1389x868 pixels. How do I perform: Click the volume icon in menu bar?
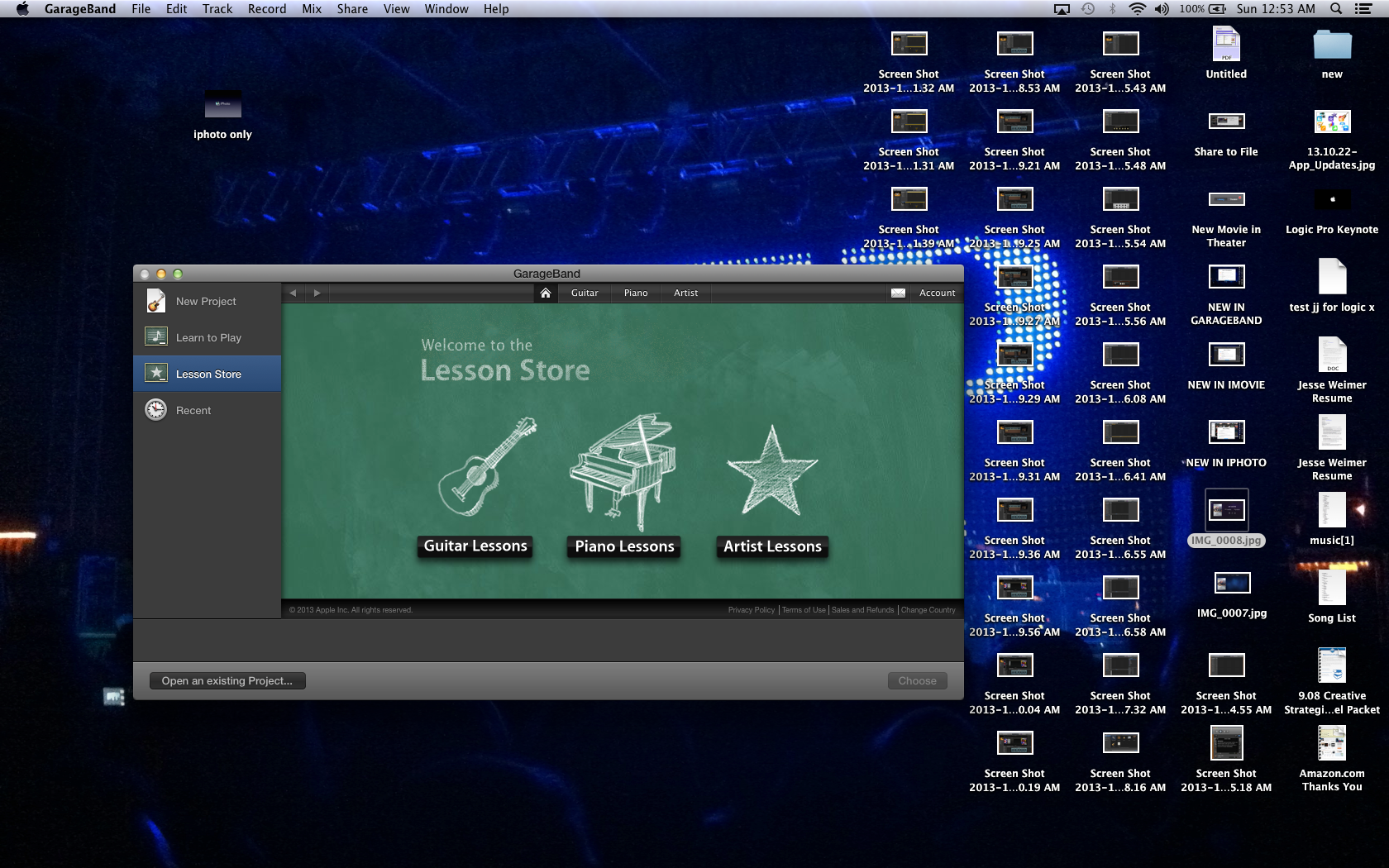pyautogui.click(x=1162, y=9)
